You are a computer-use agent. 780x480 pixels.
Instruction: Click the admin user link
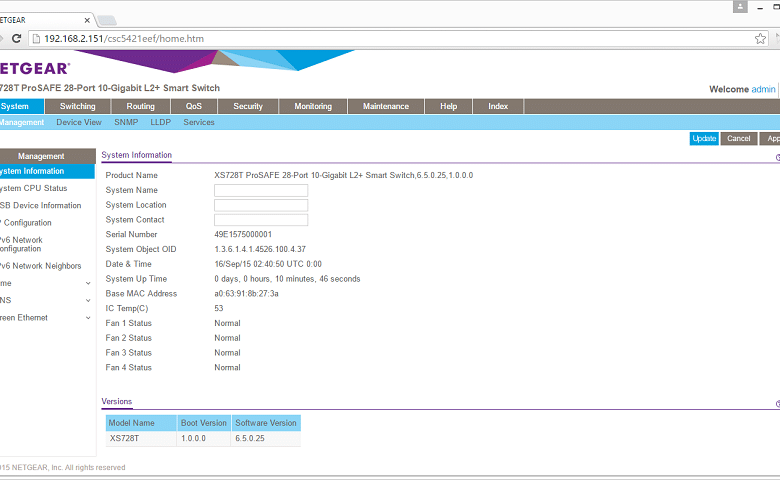(x=763, y=89)
